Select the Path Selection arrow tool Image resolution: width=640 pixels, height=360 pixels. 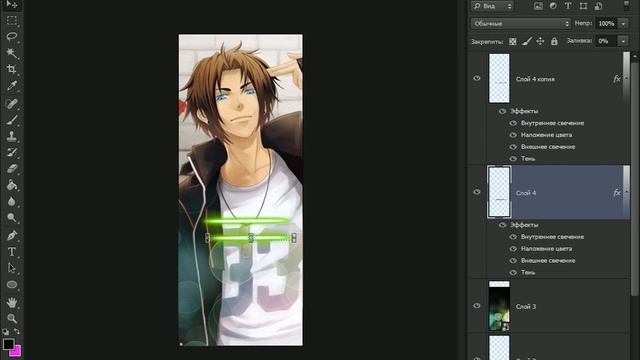pos(11,268)
